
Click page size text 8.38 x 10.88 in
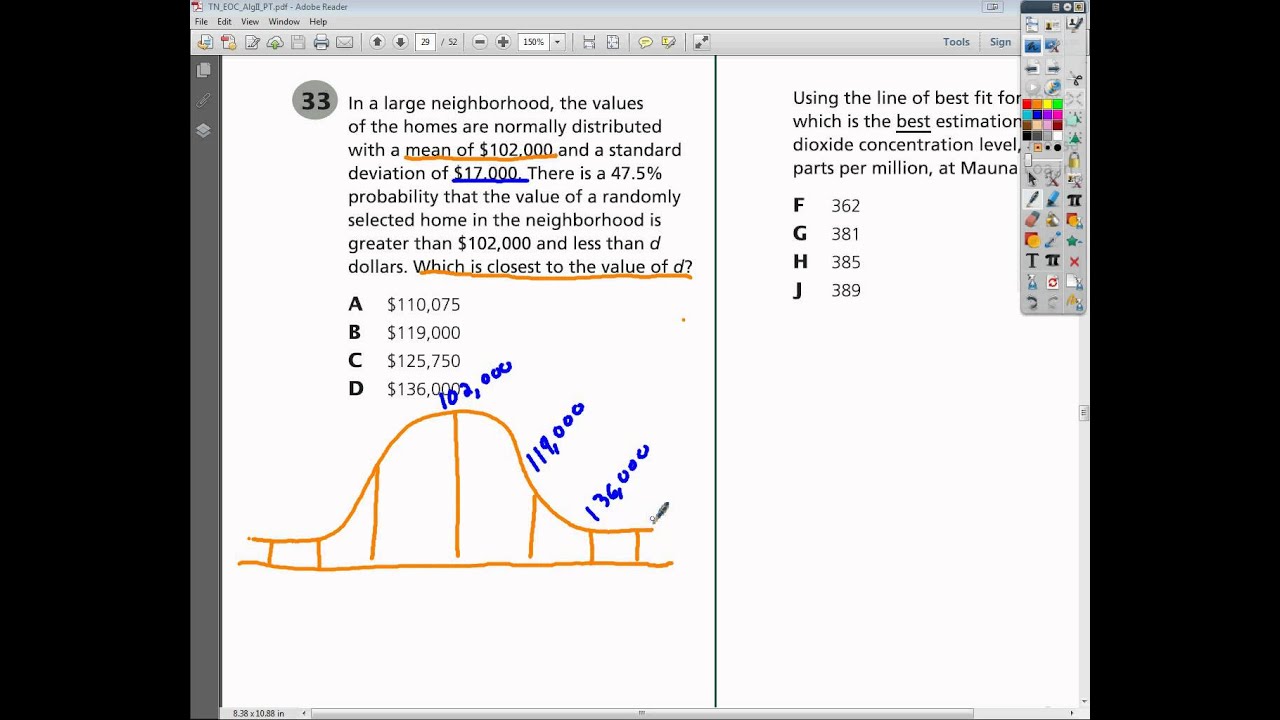(258, 713)
